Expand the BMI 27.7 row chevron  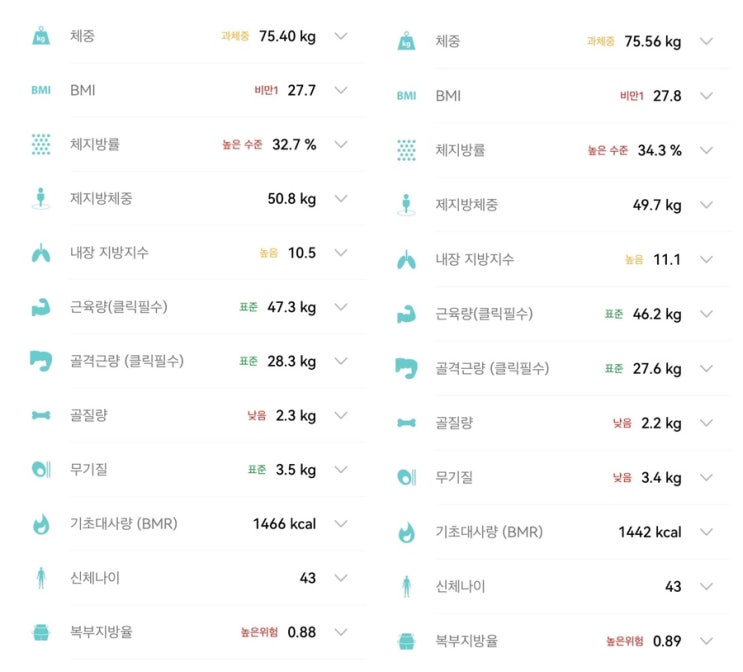coord(341,90)
